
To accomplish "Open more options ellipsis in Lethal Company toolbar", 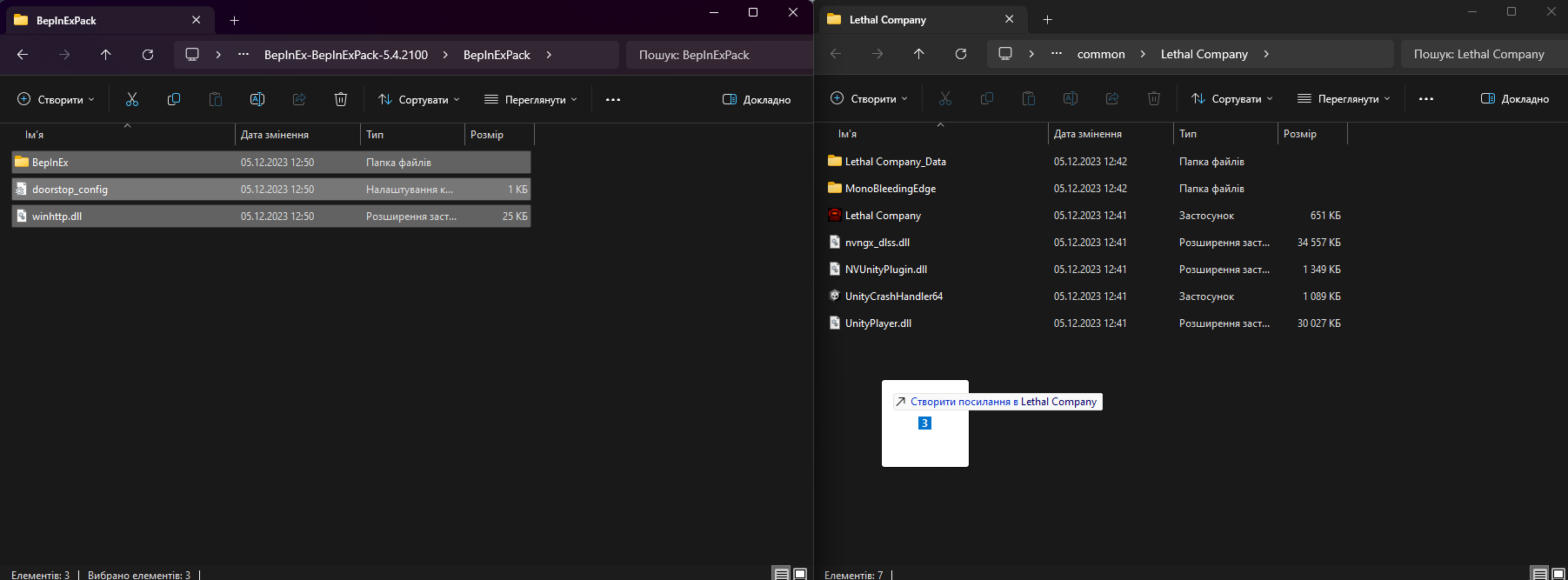I will 1426,98.
